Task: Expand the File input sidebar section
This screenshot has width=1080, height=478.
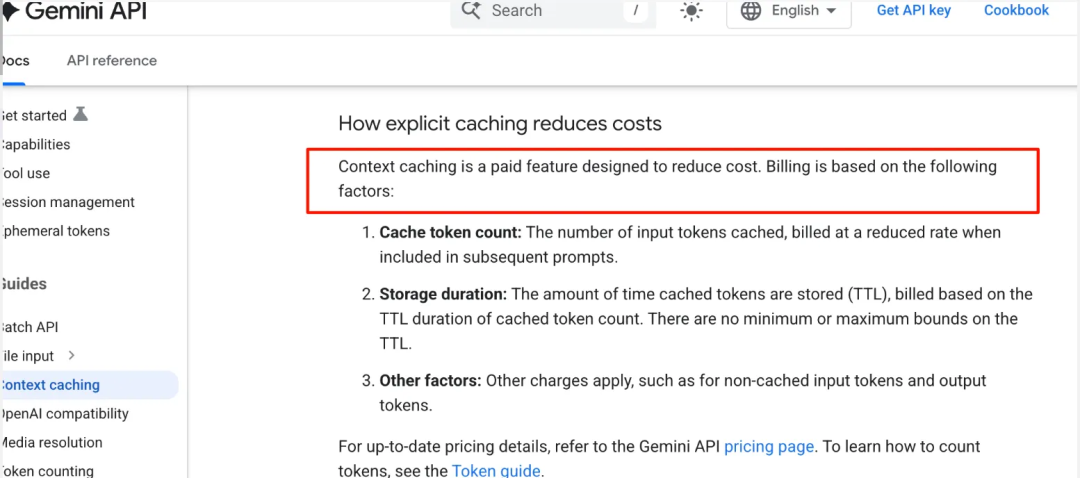Action: tap(72, 356)
